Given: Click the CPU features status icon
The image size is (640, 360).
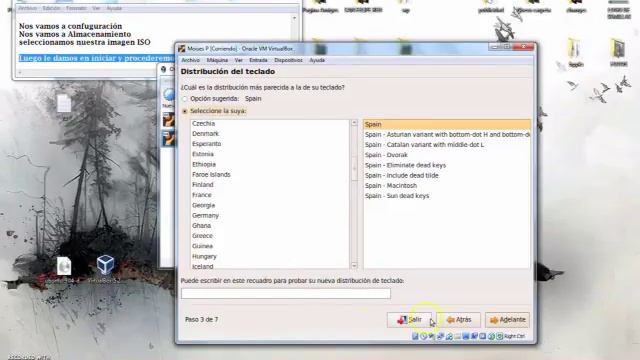Looking at the screenshot, I should 483,336.
